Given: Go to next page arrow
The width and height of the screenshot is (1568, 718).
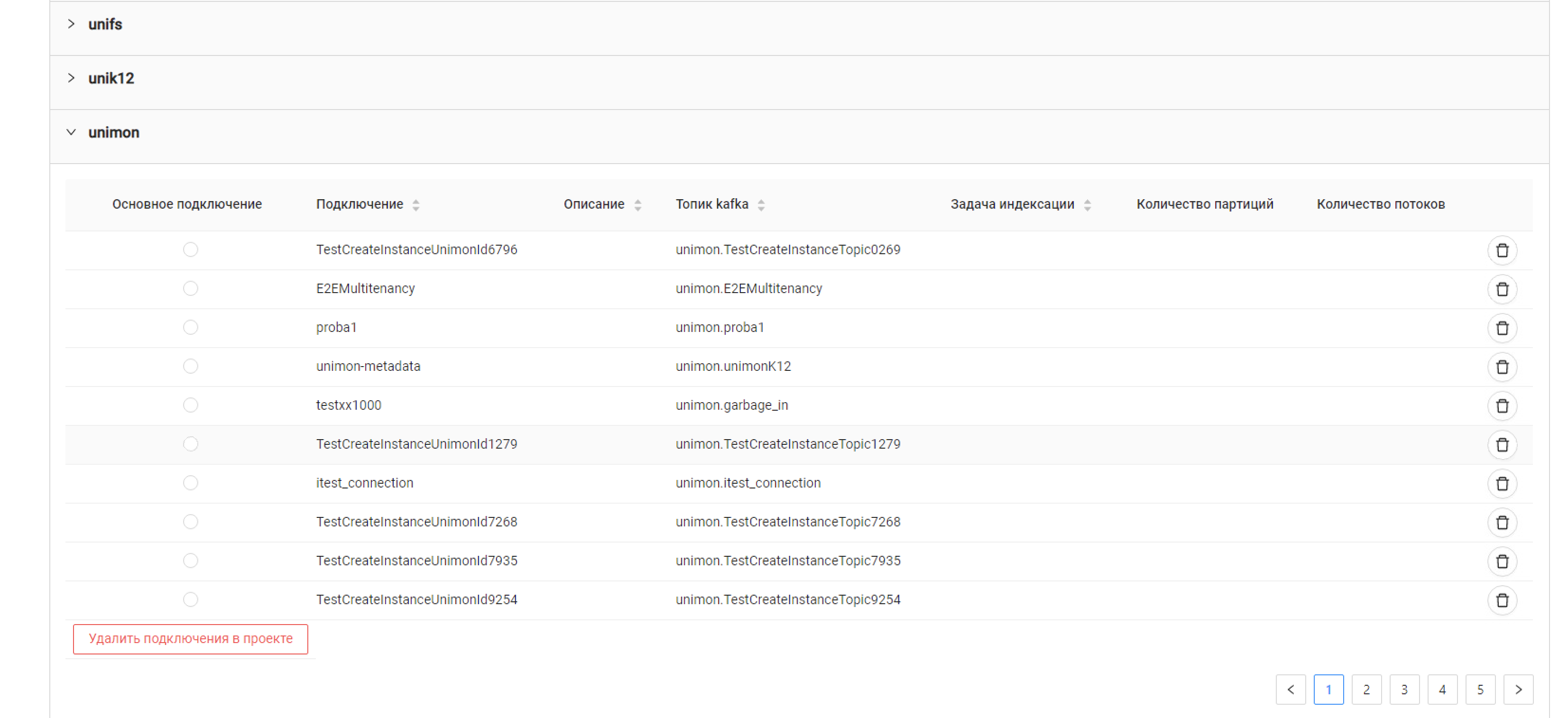Looking at the screenshot, I should tap(1518, 690).
